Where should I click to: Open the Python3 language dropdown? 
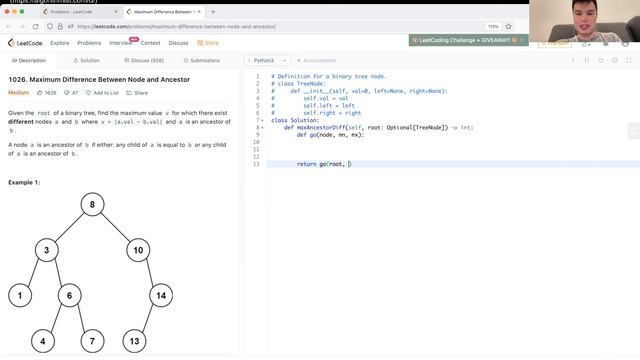click(x=267, y=60)
